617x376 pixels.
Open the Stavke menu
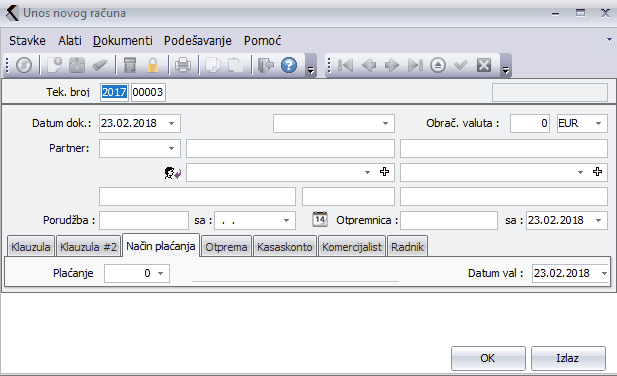[27, 41]
